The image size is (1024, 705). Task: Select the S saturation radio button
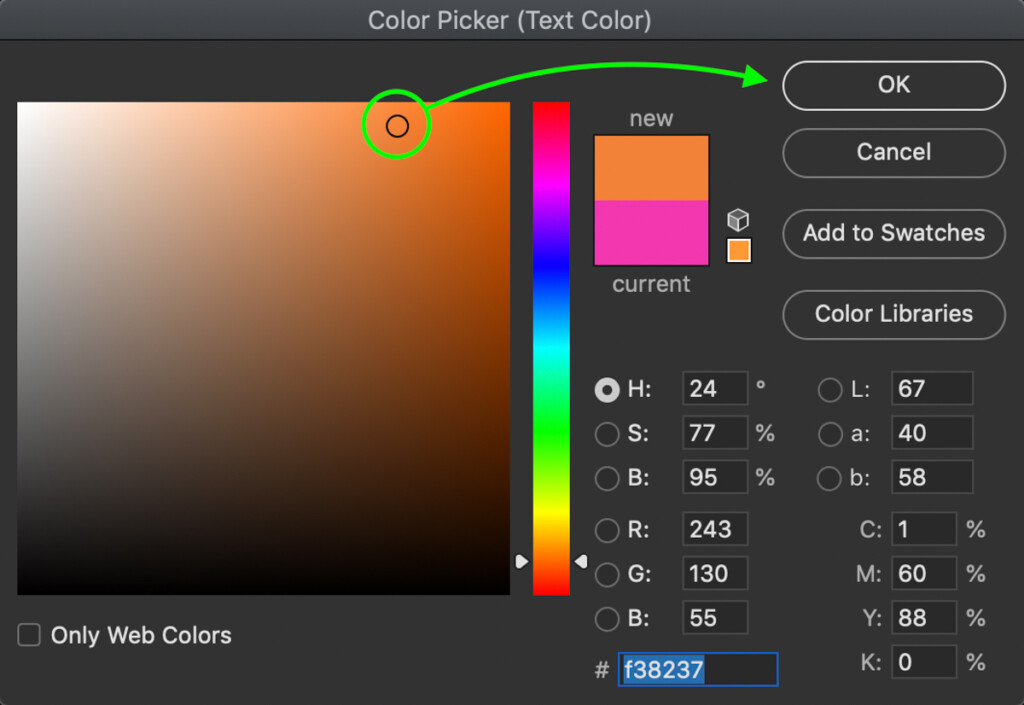click(x=607, y=434)
